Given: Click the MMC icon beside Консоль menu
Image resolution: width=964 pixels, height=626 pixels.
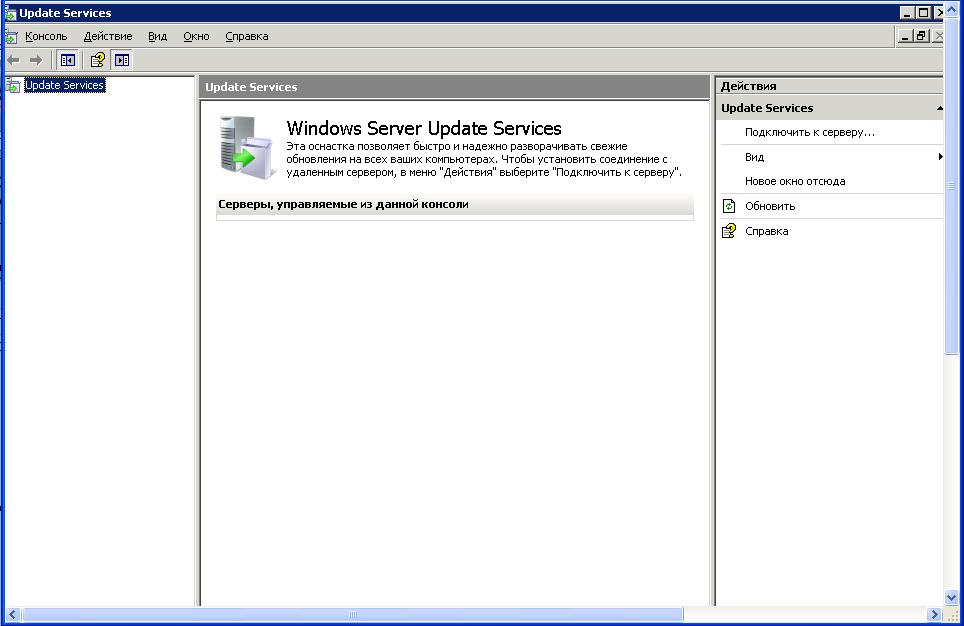Looking at the screenshot, I should pos(12,37).
